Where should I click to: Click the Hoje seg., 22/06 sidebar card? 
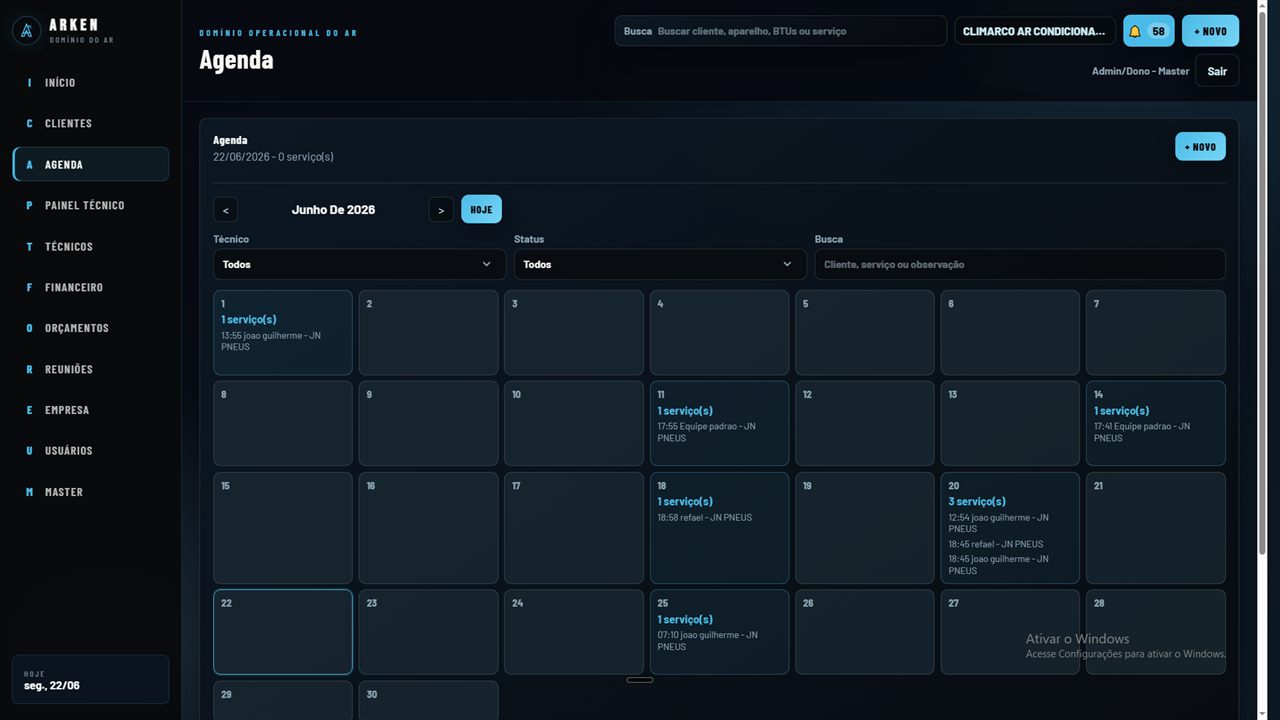click(90, 680)
